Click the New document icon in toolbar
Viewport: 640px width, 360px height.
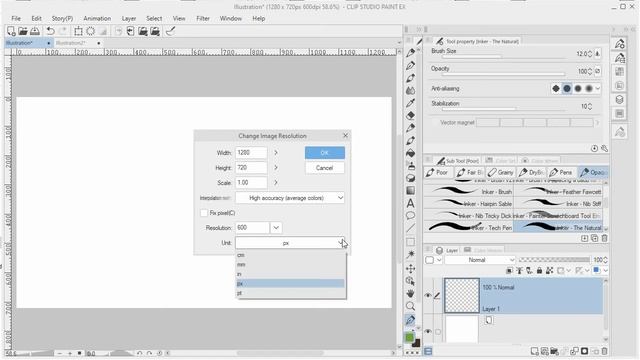click(11, 31)
